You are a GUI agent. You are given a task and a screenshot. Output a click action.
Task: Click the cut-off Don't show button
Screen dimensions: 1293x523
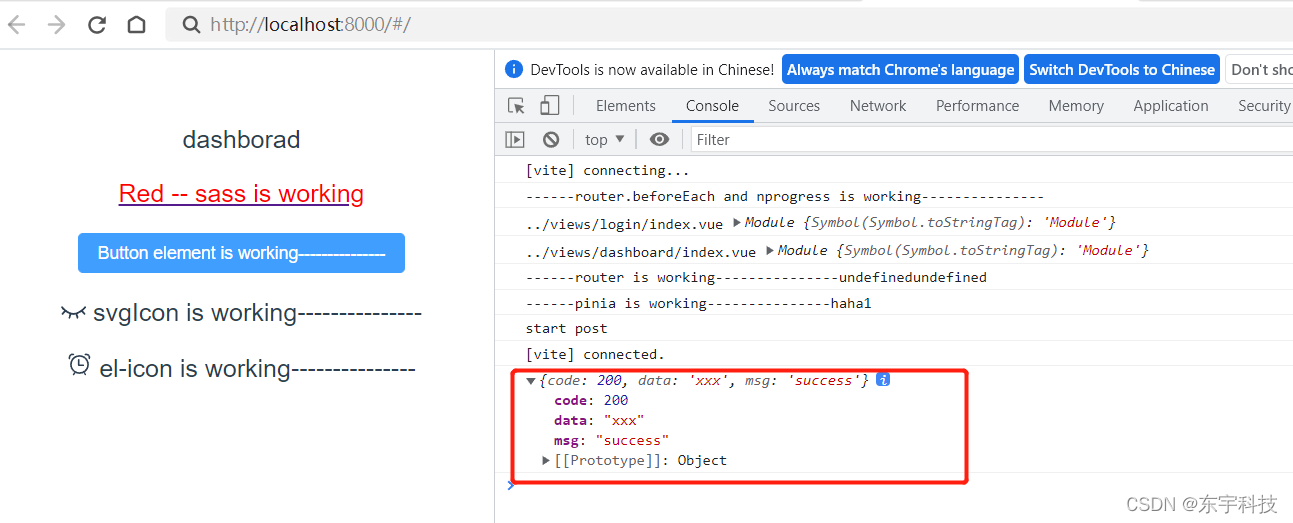(1259, 69)
